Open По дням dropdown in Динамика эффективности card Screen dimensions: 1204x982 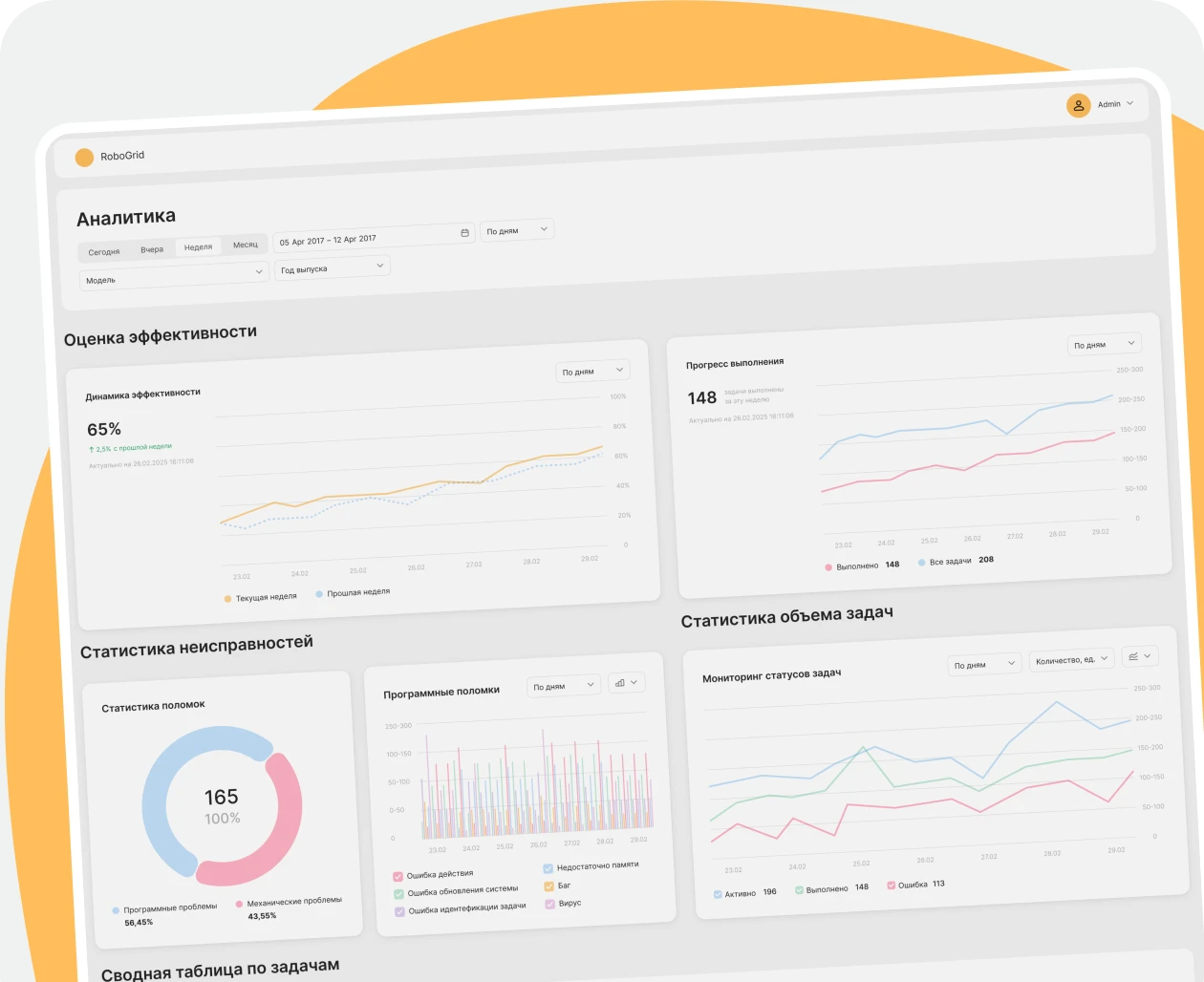click(x=592, y=371)
